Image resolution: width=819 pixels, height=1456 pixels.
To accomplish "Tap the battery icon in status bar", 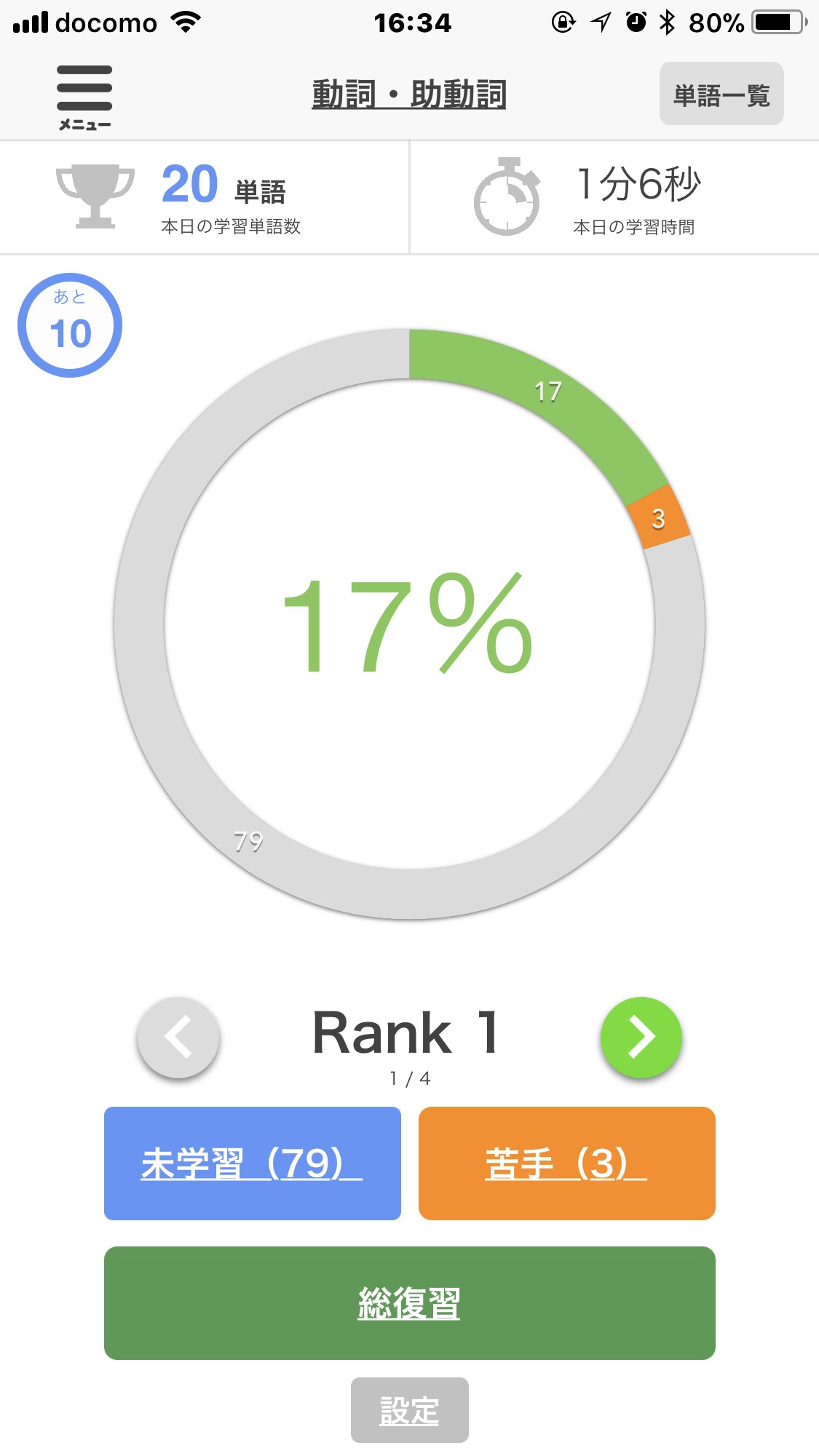I will pos(779,23).
